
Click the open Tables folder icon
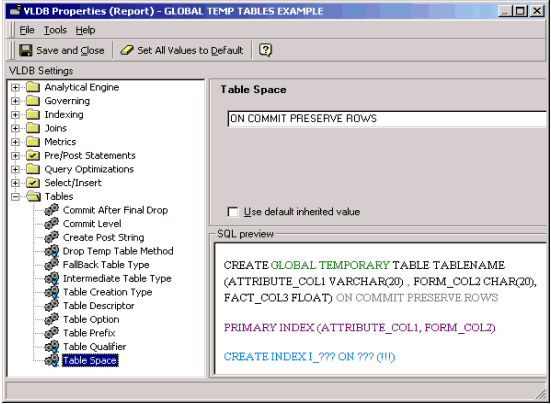34,196
